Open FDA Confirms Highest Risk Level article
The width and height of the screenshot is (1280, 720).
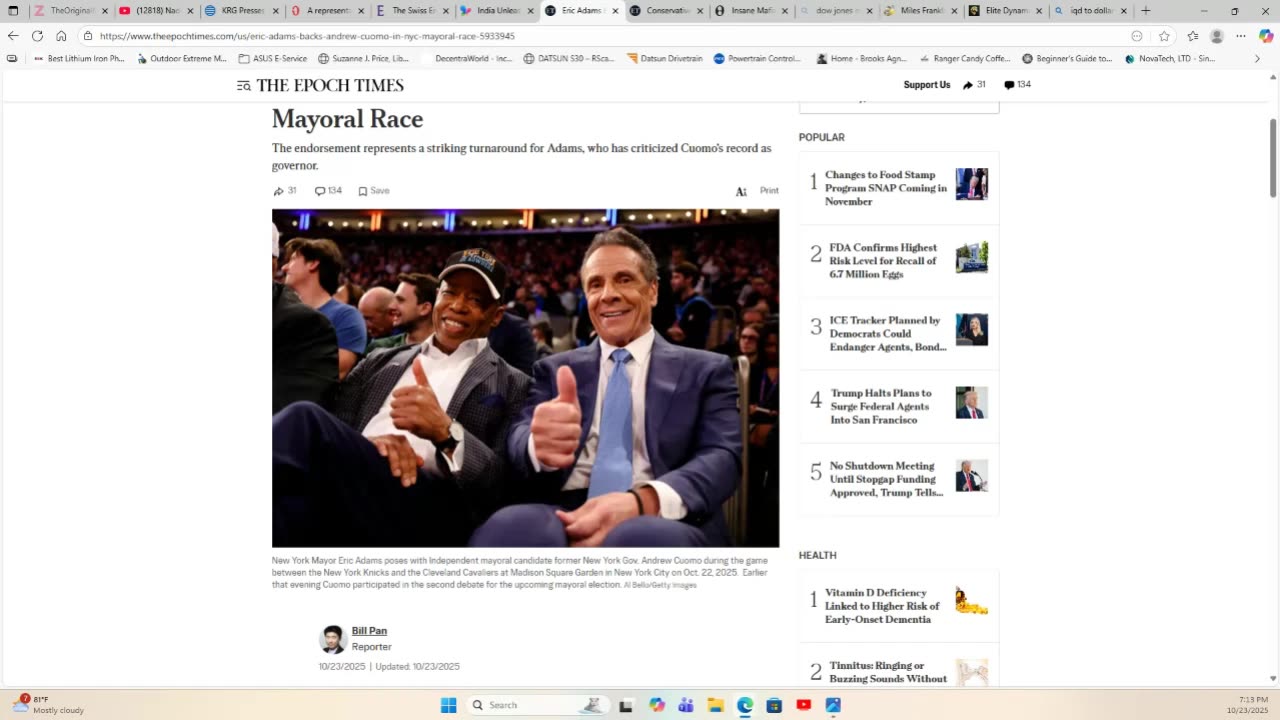(883, 261)
